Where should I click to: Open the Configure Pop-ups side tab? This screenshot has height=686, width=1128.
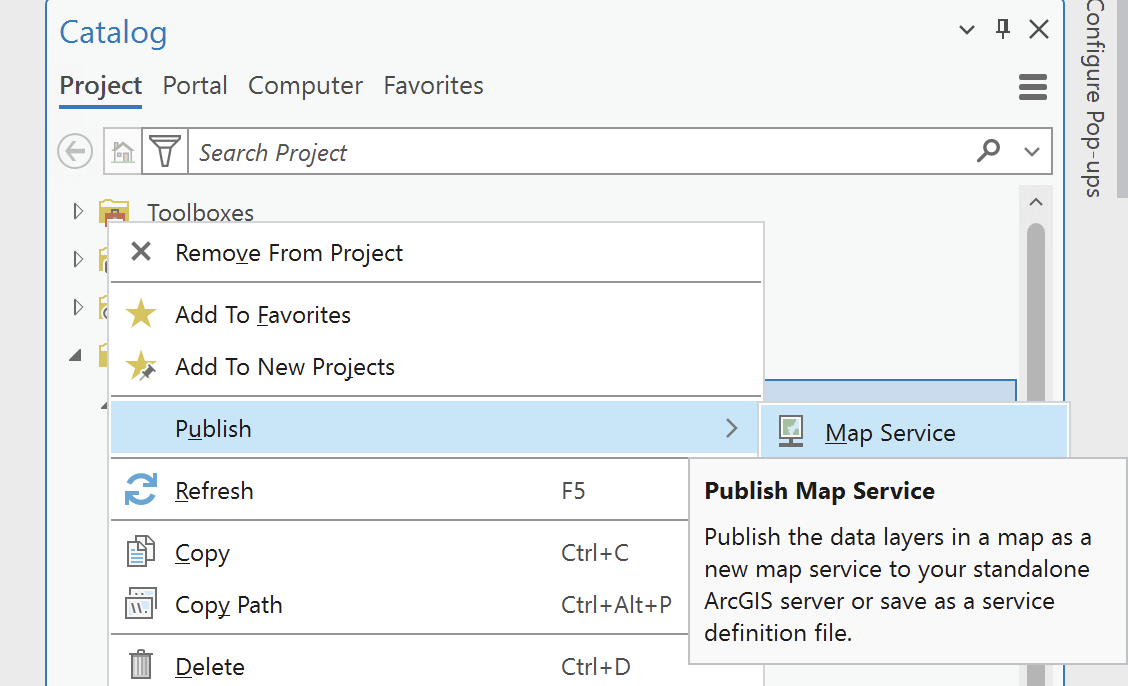coord(1094,99)
